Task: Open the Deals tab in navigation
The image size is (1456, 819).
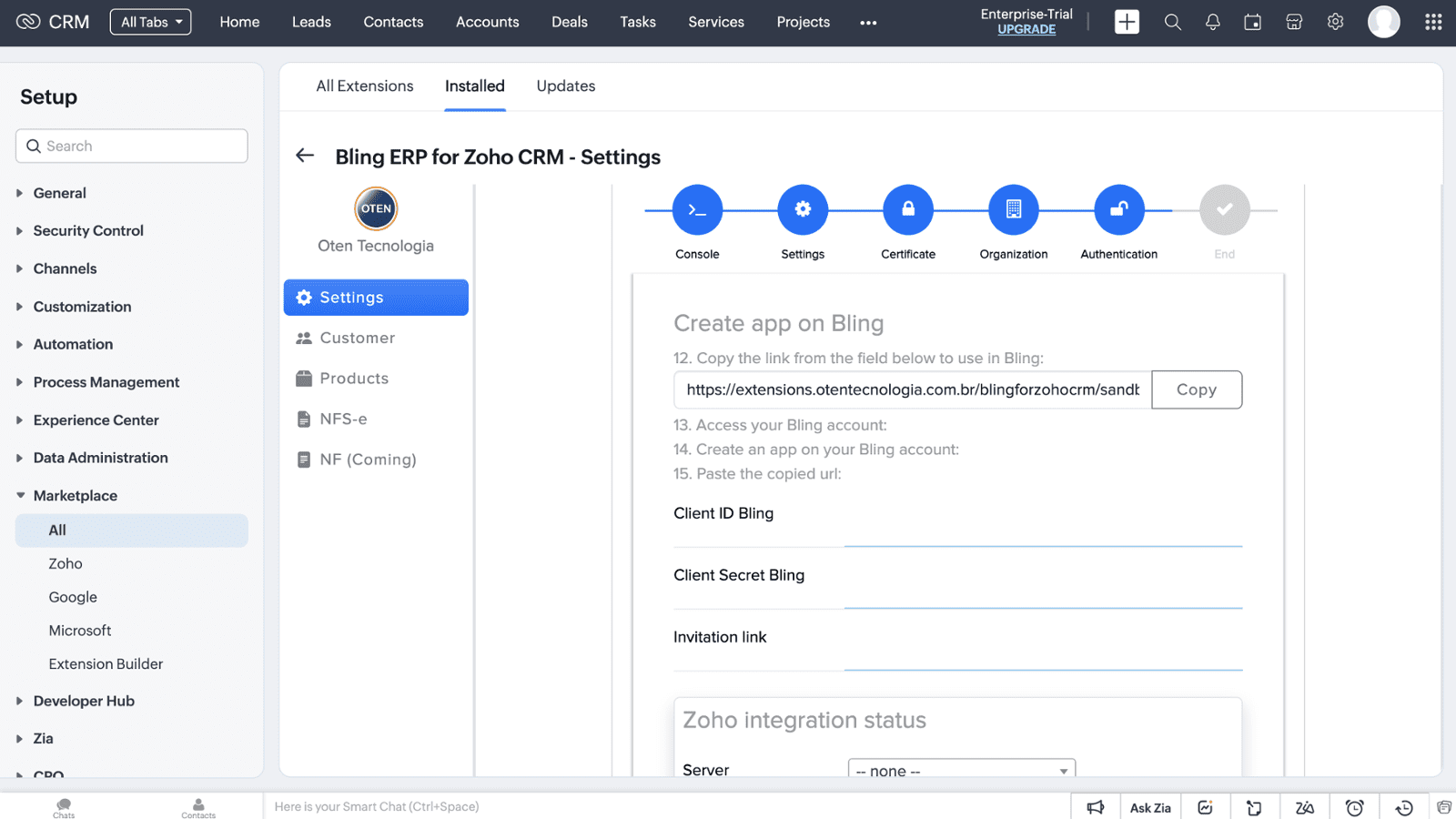Action: point(569,22)
